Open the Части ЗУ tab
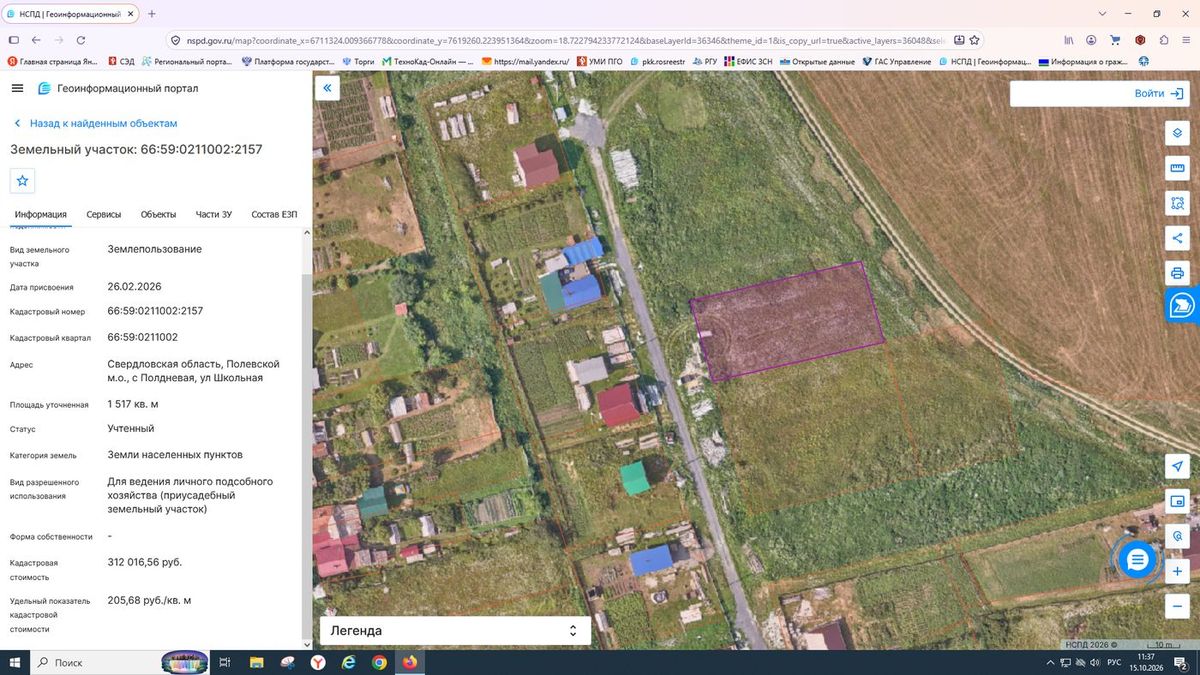 214,215
